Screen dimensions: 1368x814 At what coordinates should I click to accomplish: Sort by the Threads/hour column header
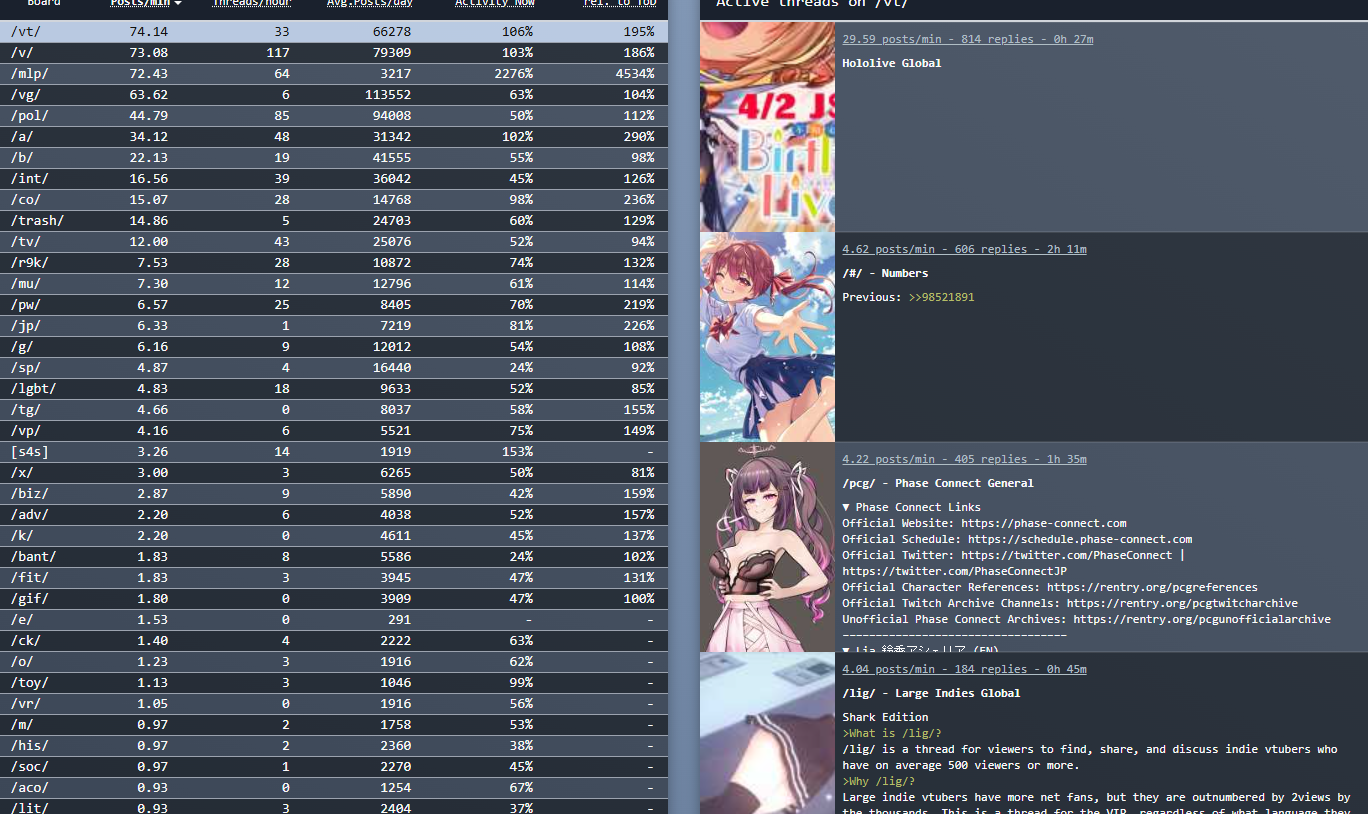pos(250,3)
